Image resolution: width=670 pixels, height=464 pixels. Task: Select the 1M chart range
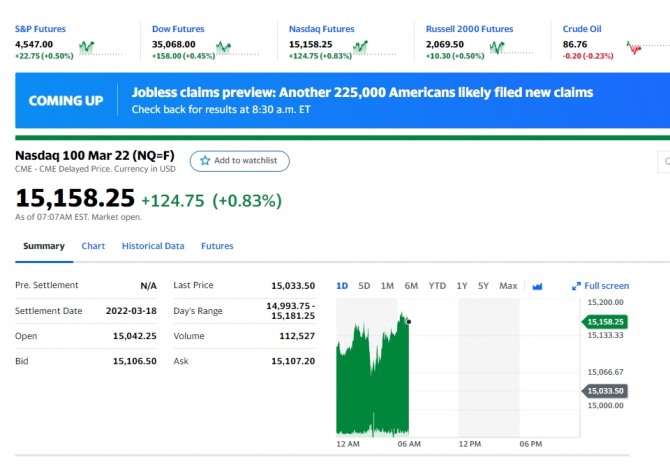click(387, 286)
